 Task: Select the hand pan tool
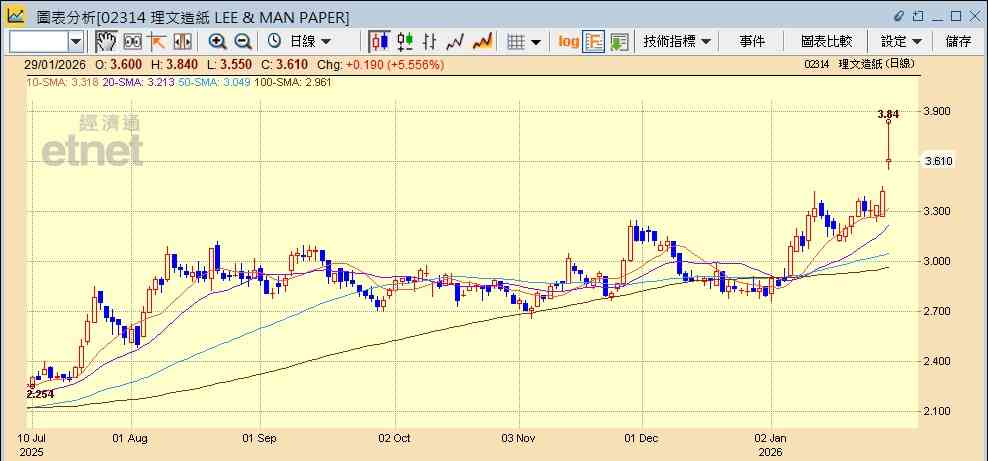106,42
